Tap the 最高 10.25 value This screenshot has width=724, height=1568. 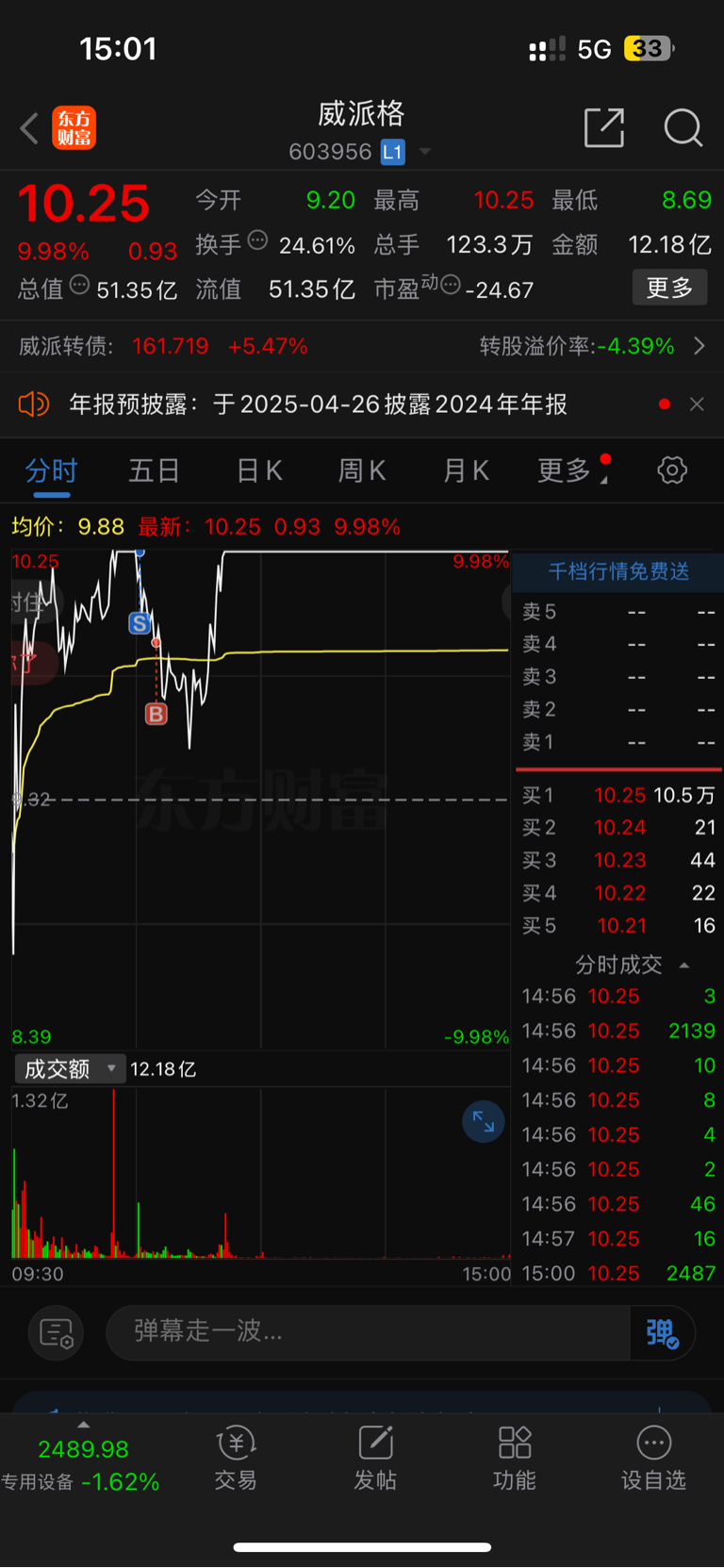point(503,200)
